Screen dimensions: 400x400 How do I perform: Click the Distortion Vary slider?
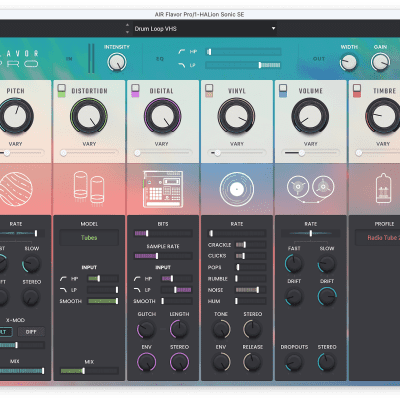pos(89,153)
